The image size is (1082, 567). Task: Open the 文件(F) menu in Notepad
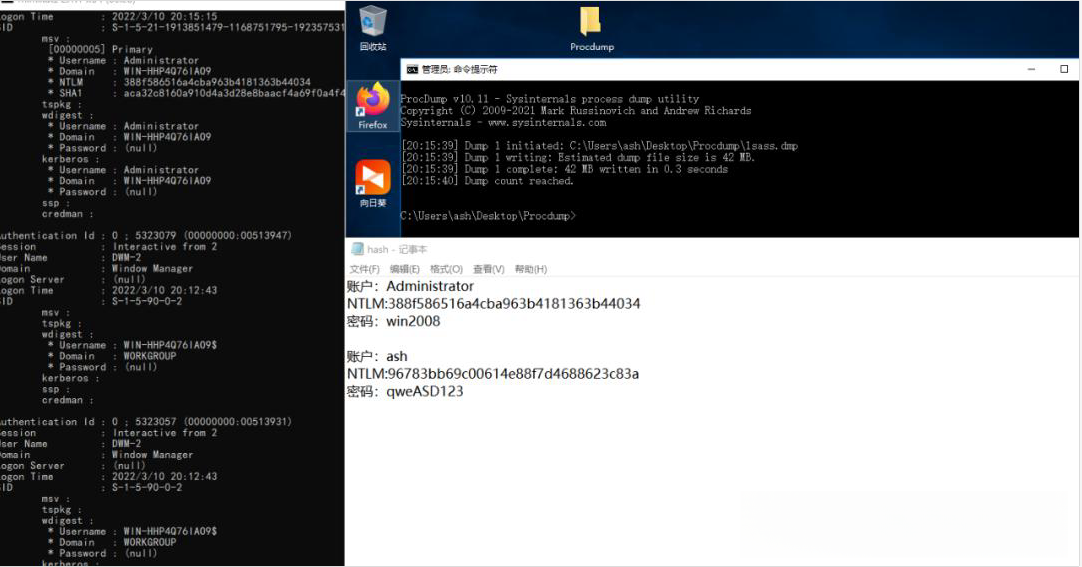364,269
